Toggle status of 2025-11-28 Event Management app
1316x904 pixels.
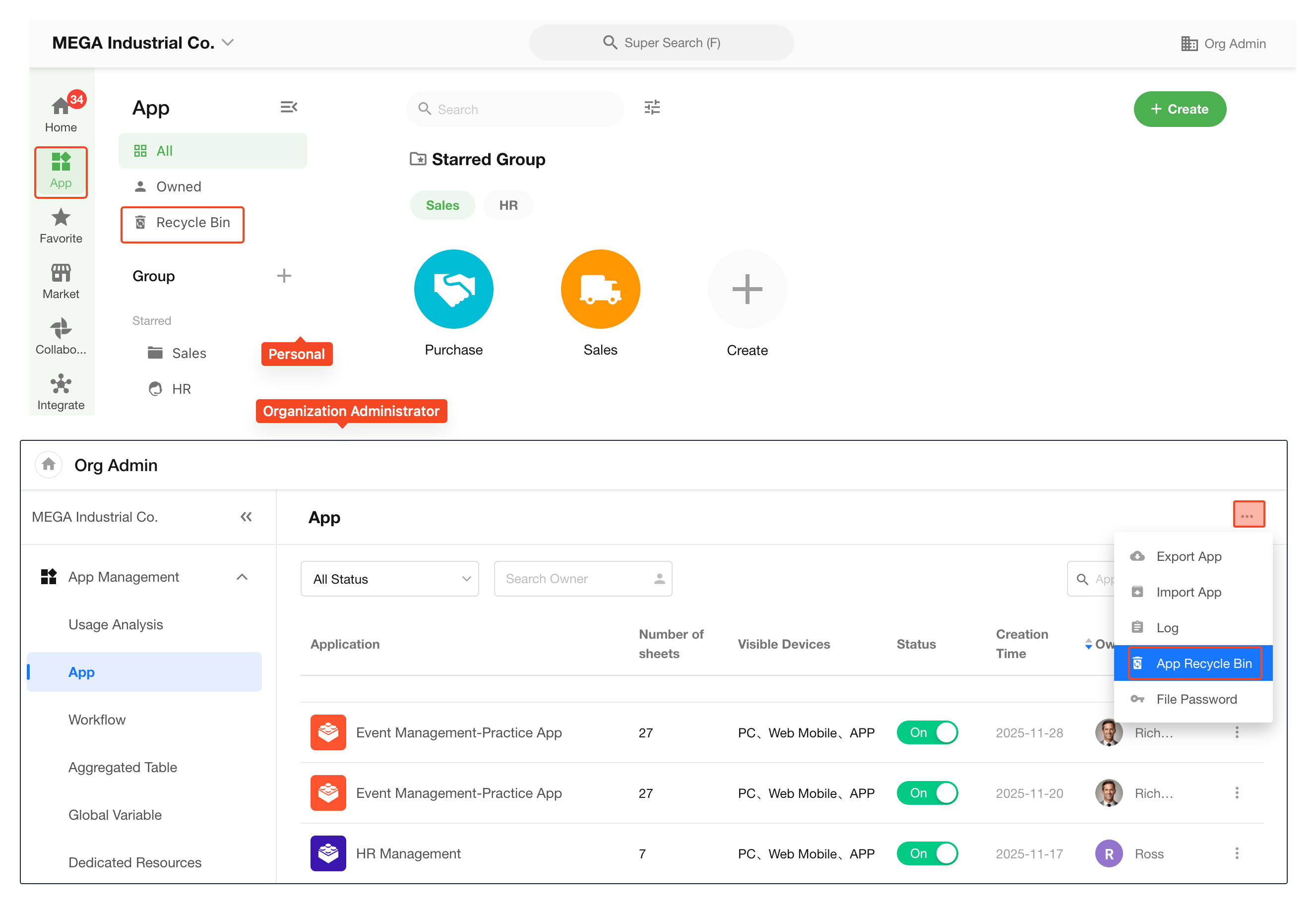pyautogui.click(x=927, y=732)
